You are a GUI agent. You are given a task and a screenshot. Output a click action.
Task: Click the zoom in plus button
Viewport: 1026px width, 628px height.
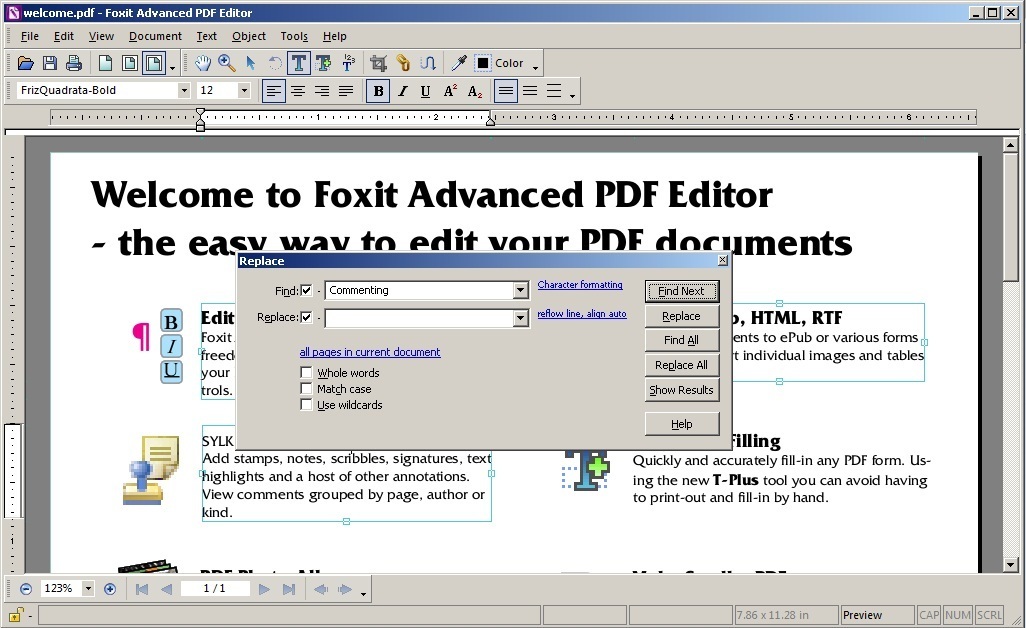(x=110, y=589)
